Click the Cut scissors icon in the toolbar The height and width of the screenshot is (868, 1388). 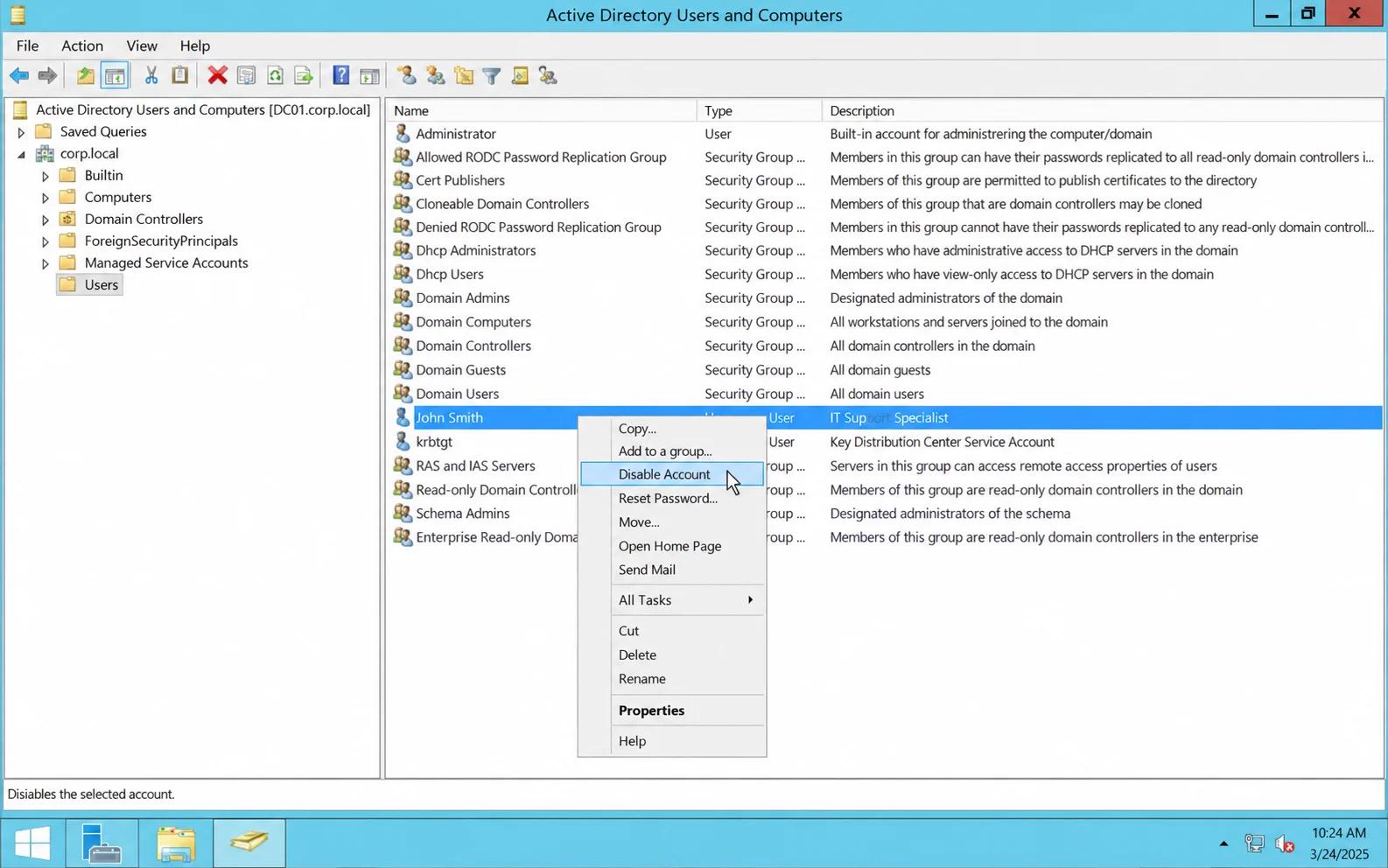pyautogui.click(x=151, y=76)
